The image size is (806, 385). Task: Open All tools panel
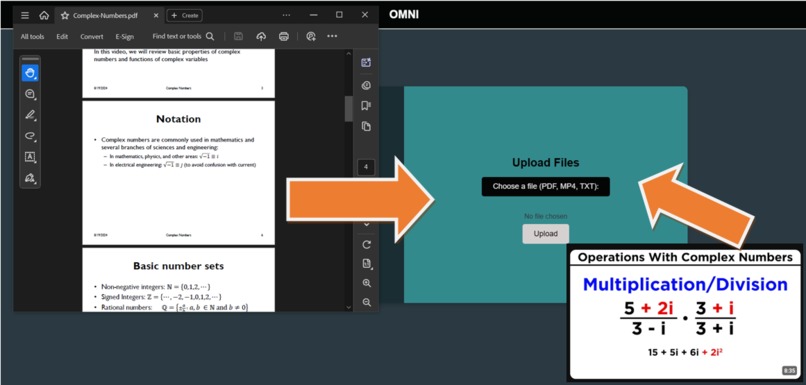coord(32,36)
